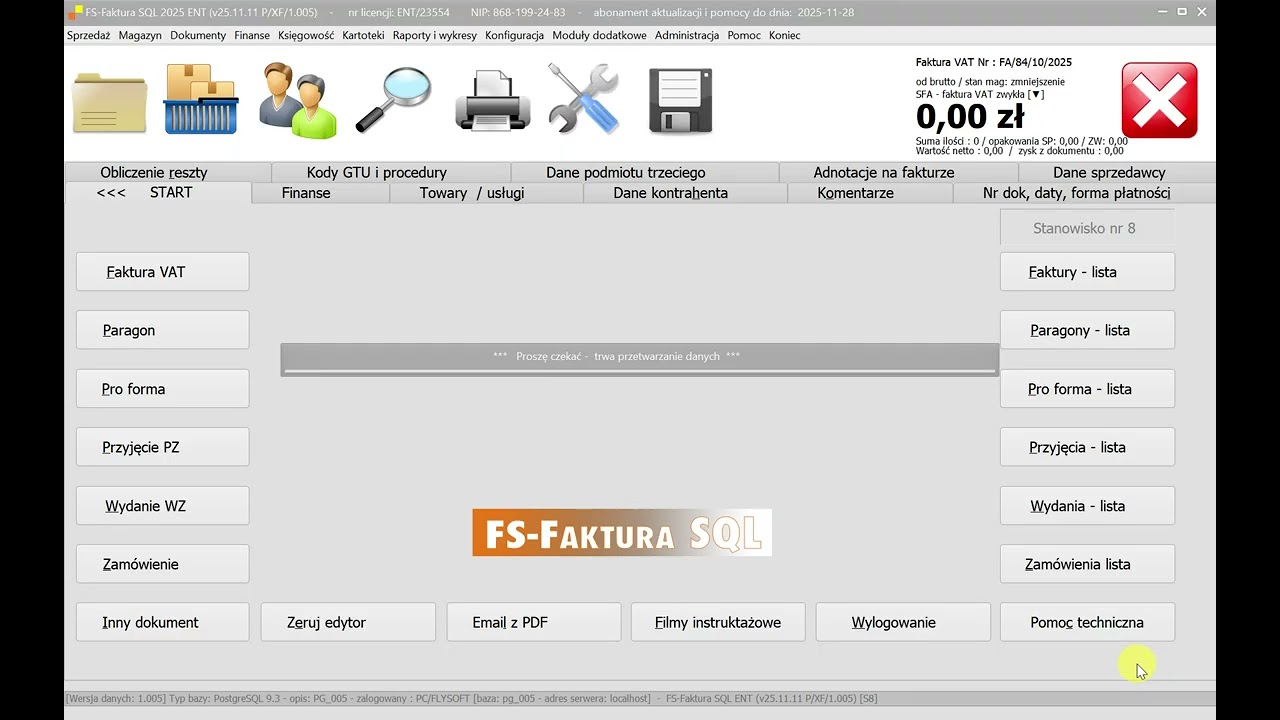Switch to the Towary / usługi tab
Viewport: 1280px width, 720px height.
(486, 193)
